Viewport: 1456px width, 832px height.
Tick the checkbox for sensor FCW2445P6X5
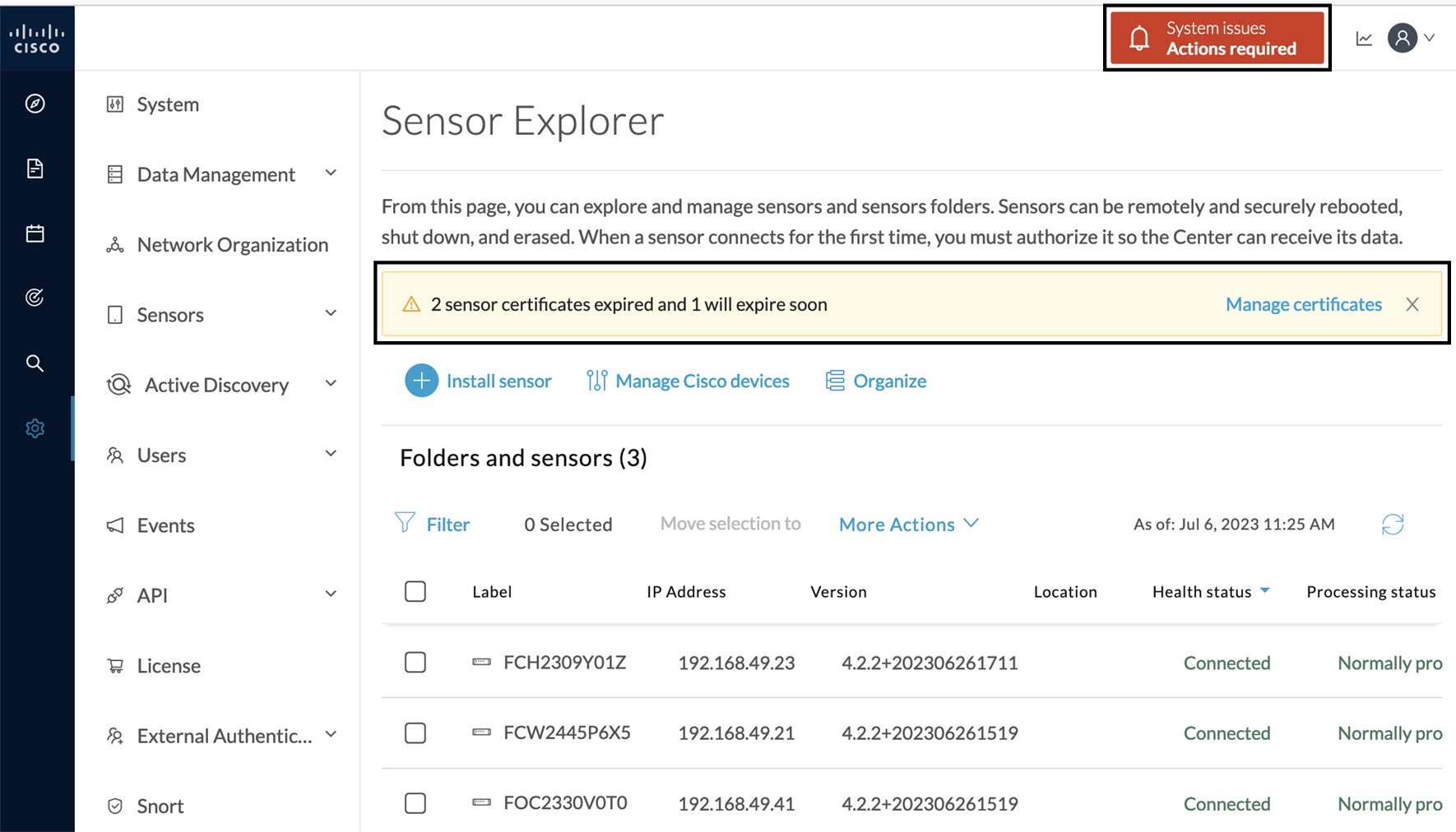(415, 733)
